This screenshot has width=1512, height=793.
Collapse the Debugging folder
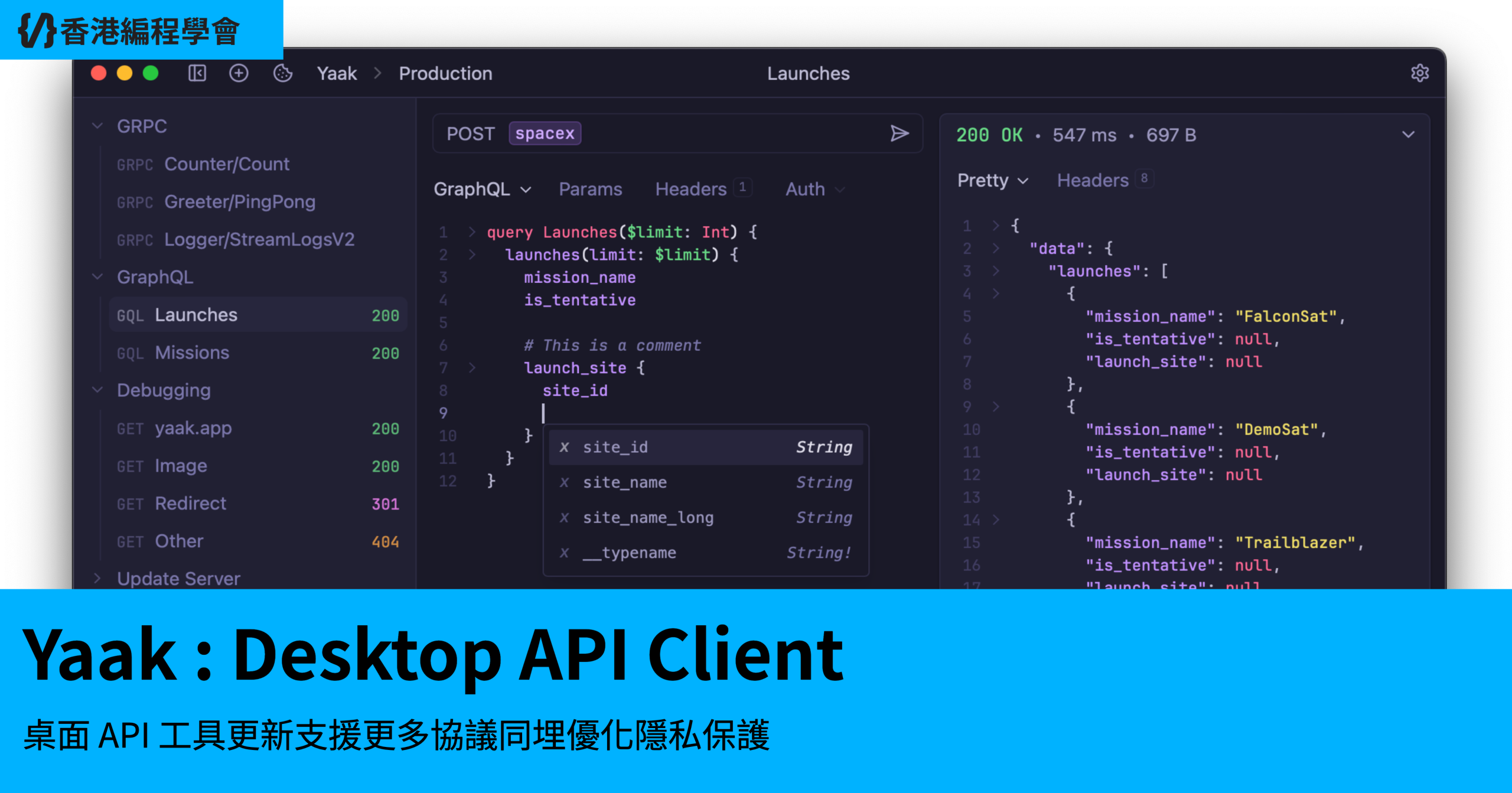coord(98,390)
